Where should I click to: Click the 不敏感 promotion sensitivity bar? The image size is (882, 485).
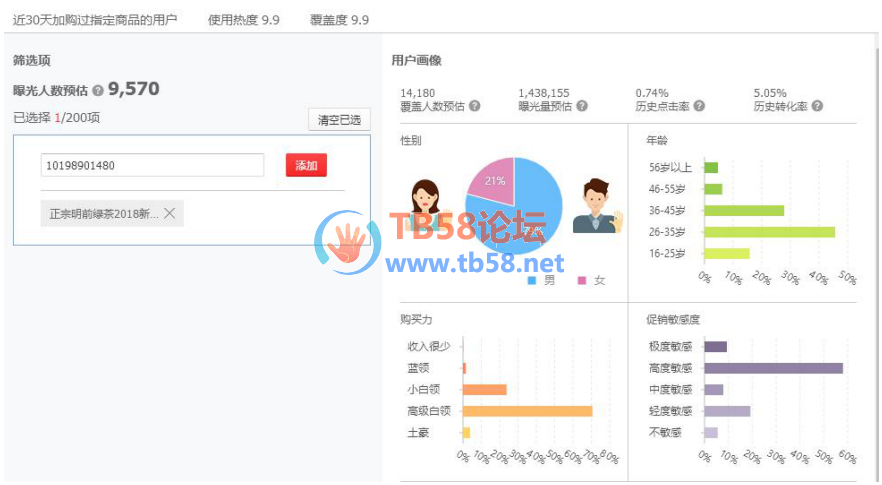click(x=711, y=433)
